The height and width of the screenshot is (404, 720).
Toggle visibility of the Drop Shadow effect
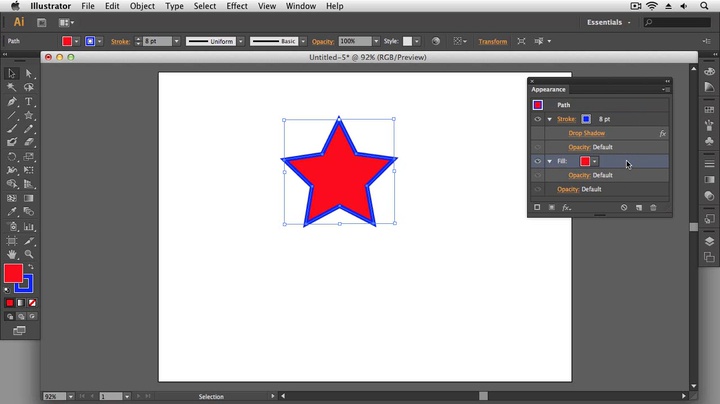click(x=537, y=133)
